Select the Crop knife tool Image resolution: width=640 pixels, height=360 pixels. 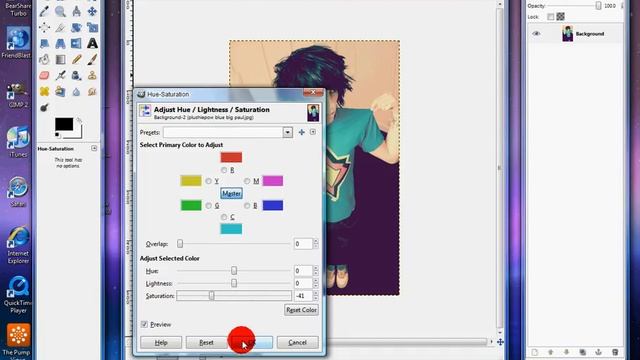pyautogui.click(x=60, y=27)
